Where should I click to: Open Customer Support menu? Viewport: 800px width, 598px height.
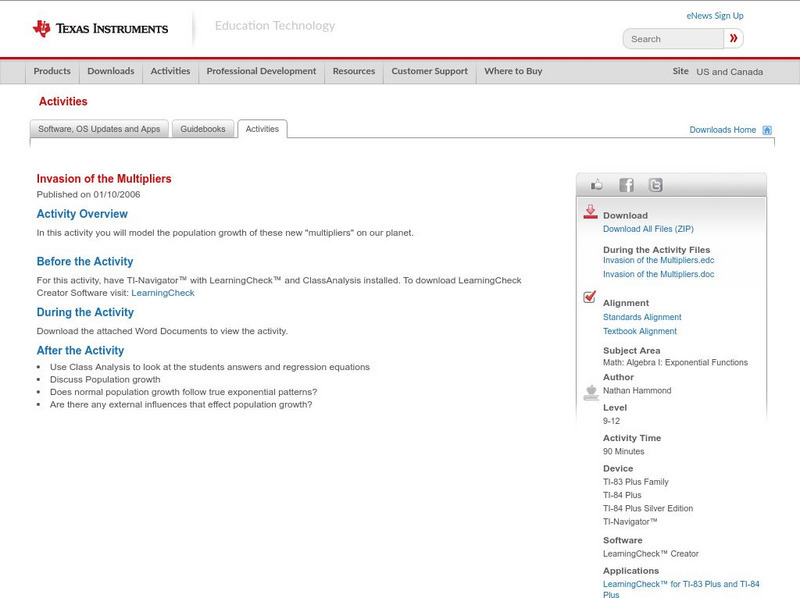[430, 71]
